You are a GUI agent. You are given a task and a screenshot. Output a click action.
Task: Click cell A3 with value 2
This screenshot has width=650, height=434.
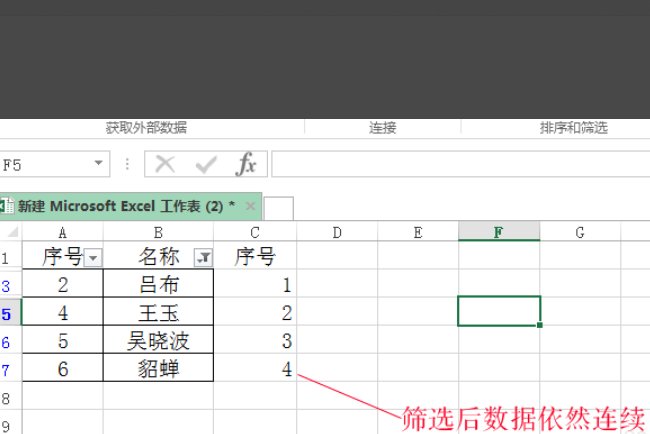click(x=63, y=284)
